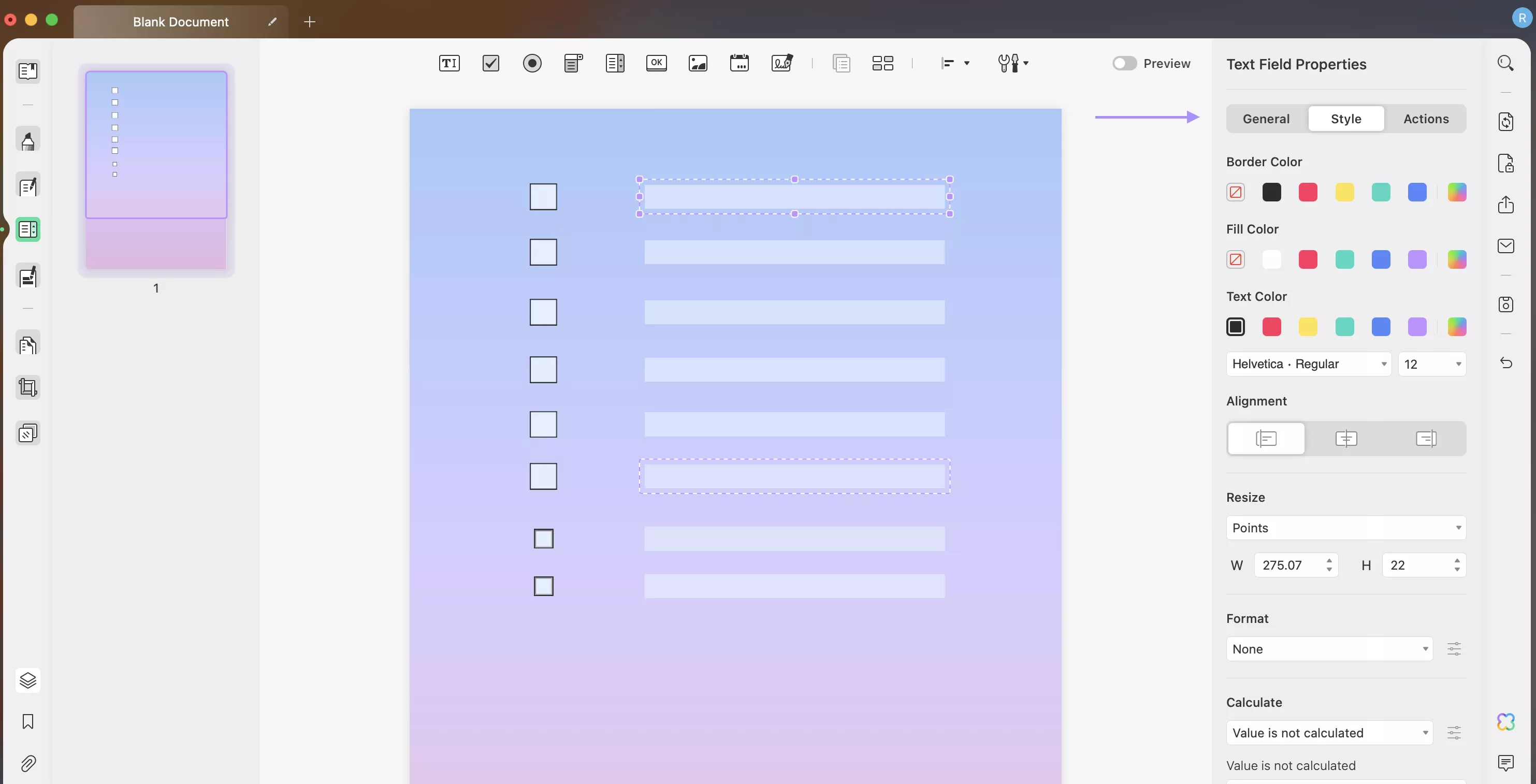Open the Fill and Sign tool in sidebar
The image size is (1536, 784).
28,277
